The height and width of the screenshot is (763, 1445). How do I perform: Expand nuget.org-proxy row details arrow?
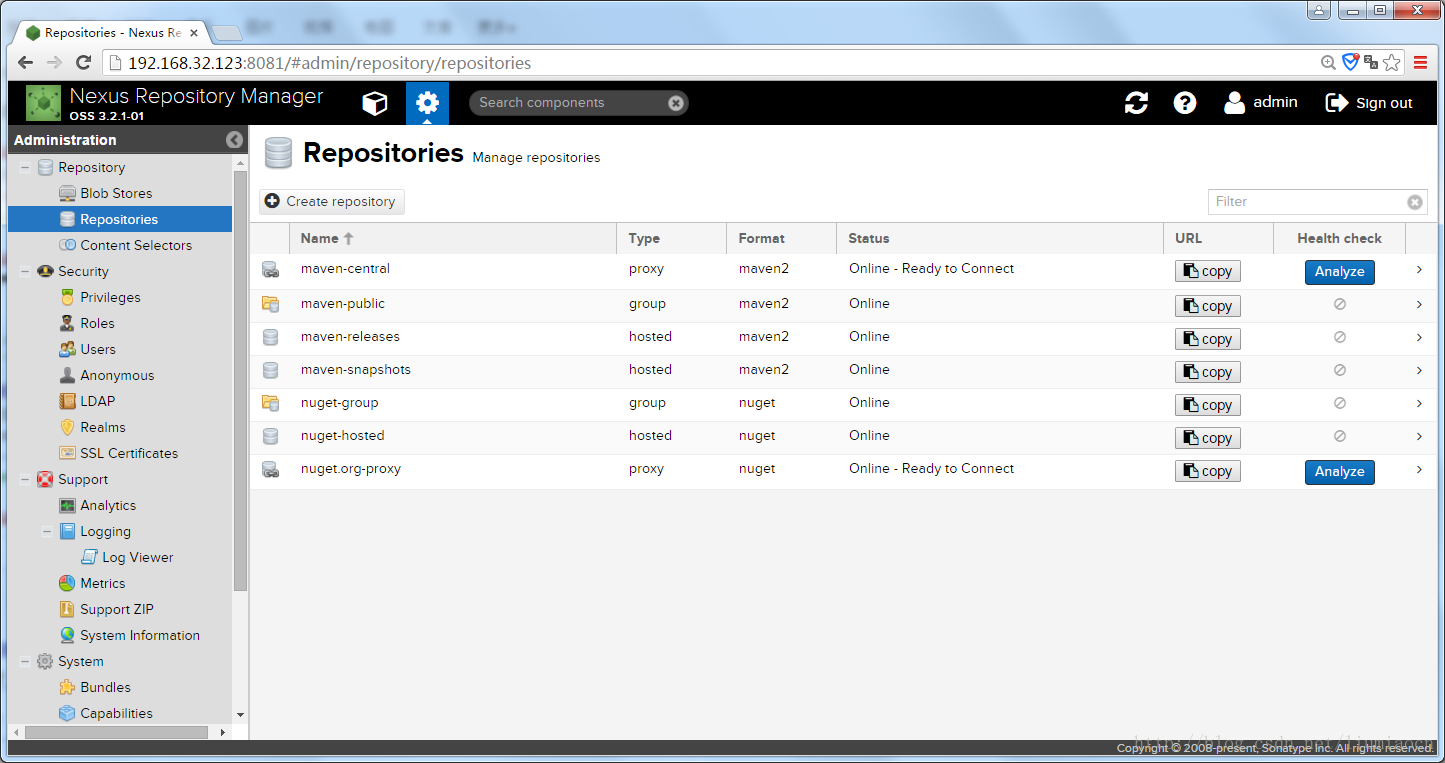click(x=1419, y=469)
